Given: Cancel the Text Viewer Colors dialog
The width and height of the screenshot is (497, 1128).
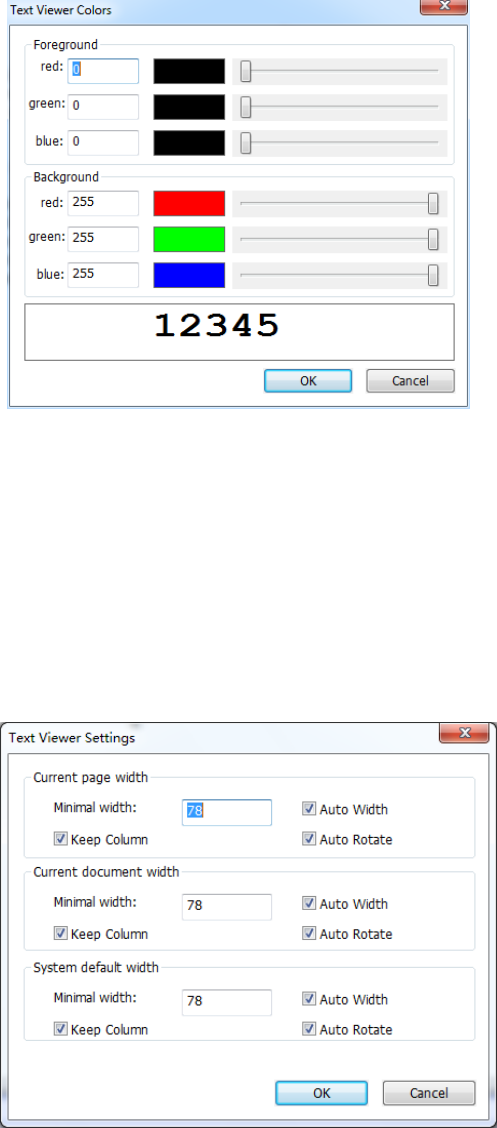Looking at the screenshot, I should tap(410, 381).
